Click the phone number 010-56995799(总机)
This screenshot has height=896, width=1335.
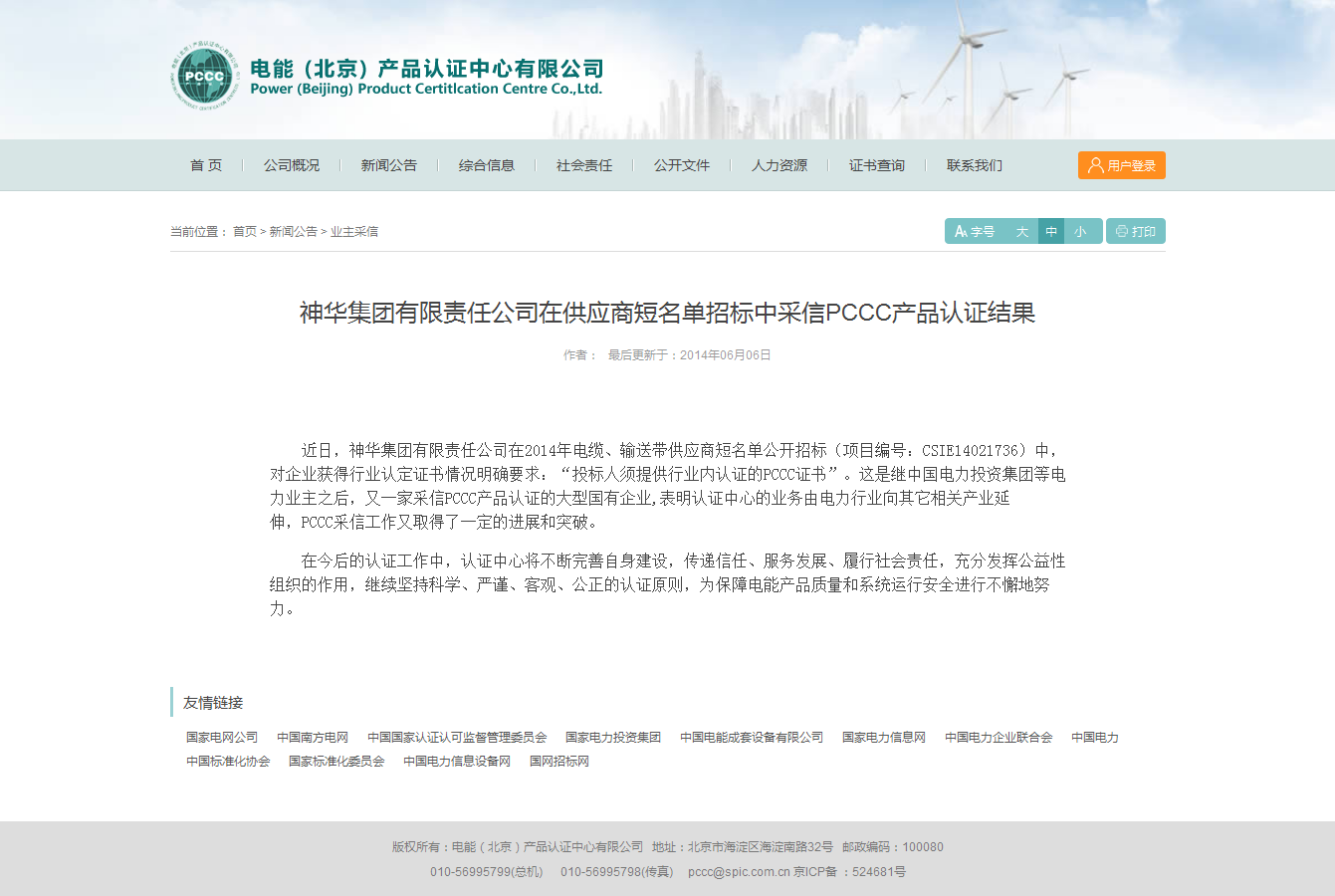pyautogui.click(x=487, y=872)
